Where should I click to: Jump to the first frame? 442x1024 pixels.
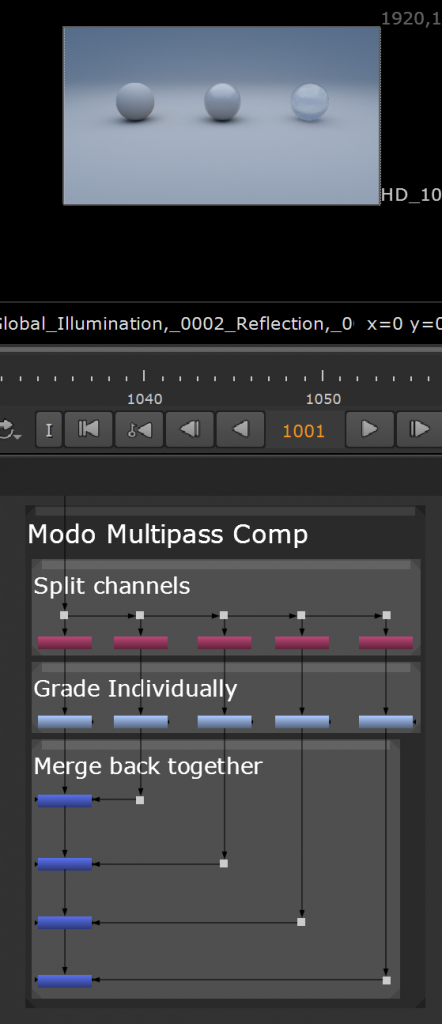(x=88, y=430)
